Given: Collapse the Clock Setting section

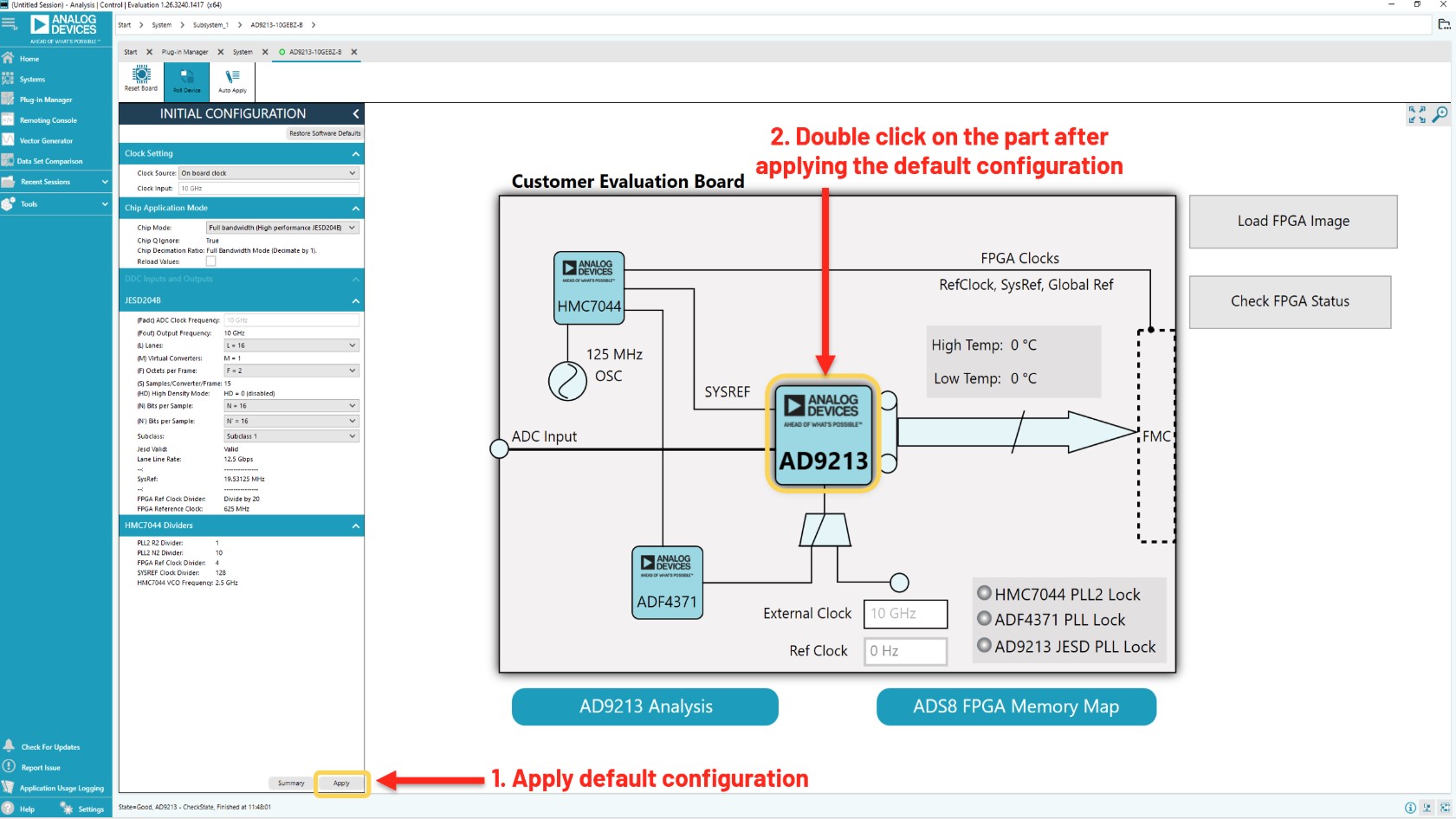Looking at the screenshot, I should click(x=355, y=154).
